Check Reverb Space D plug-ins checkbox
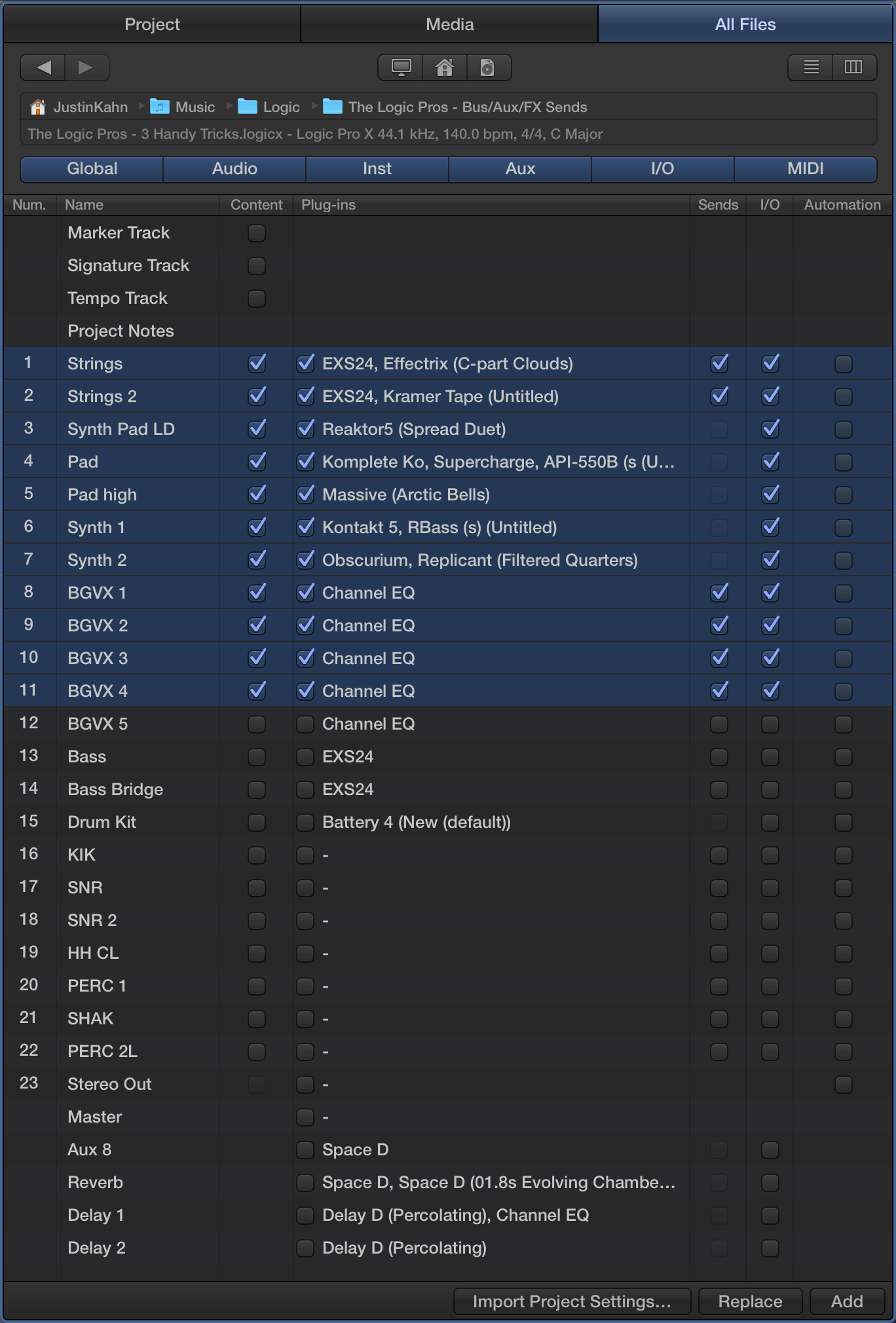Viewport: 896px width, 1323px height. 305,1183
